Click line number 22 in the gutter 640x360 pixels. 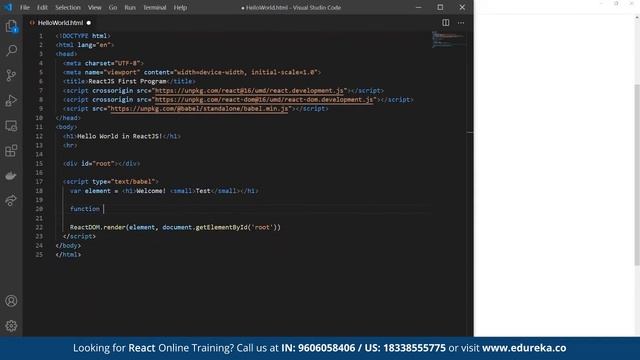click(39, 227)
